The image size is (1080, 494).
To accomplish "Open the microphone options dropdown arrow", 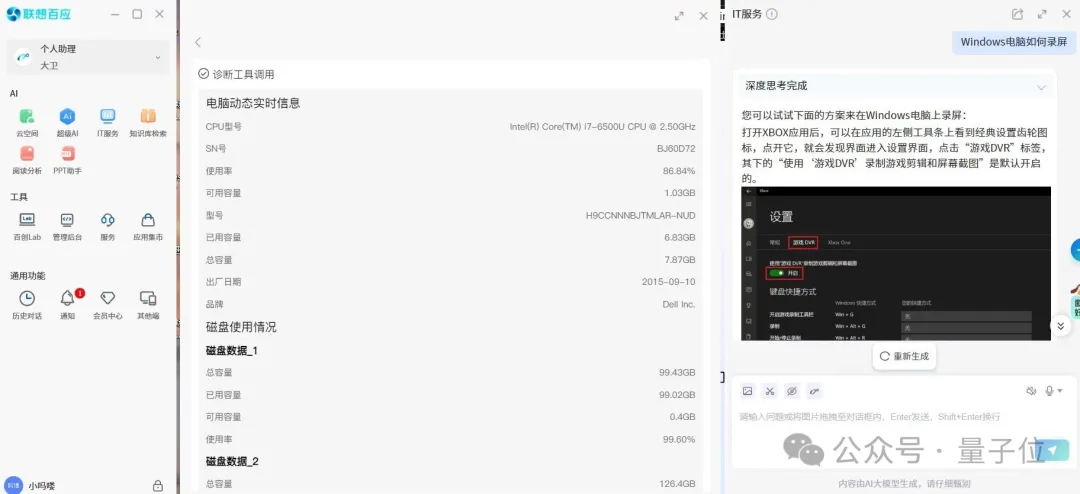I will 1060,391.
